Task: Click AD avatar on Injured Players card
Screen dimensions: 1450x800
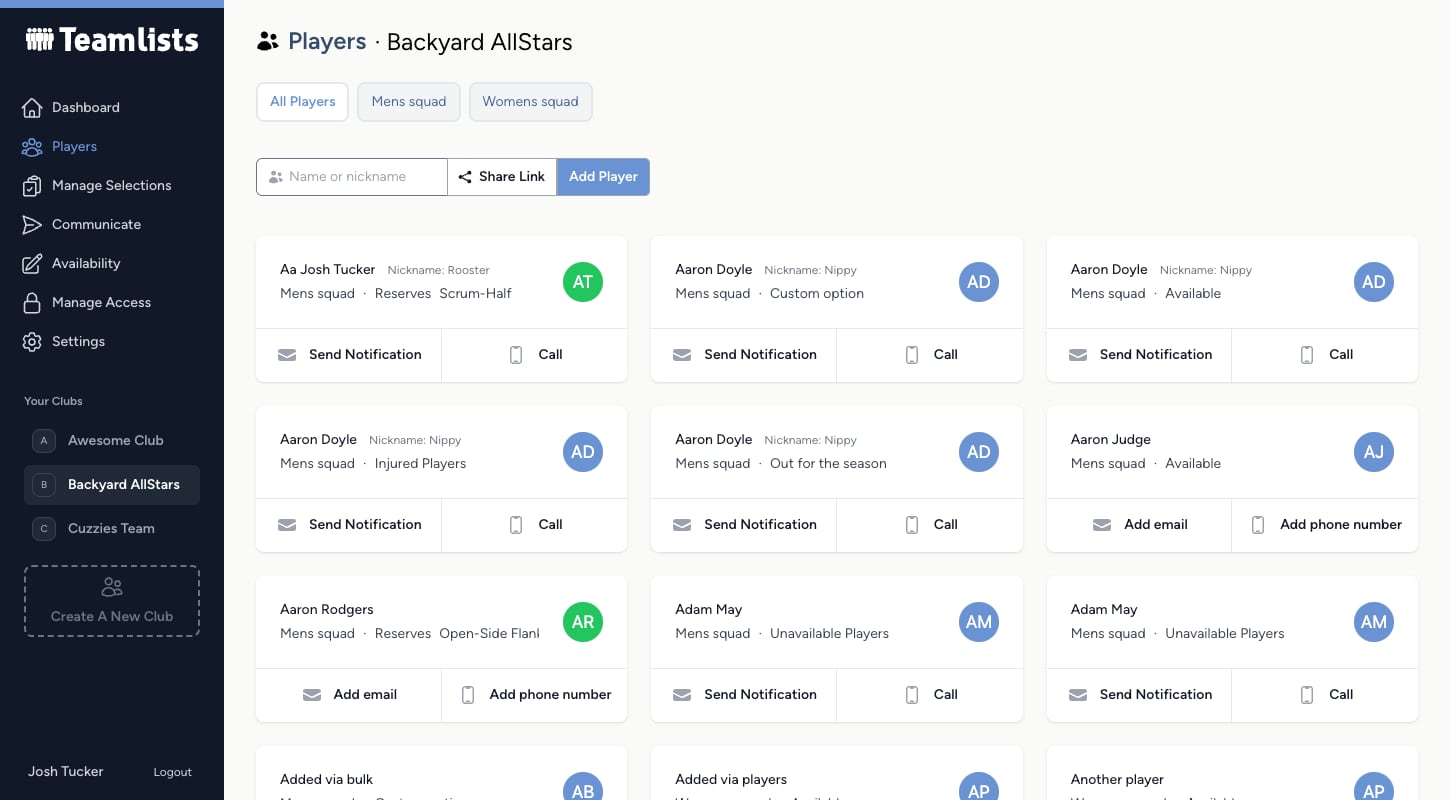Action: pyautogui.click(x=583, y=452)
